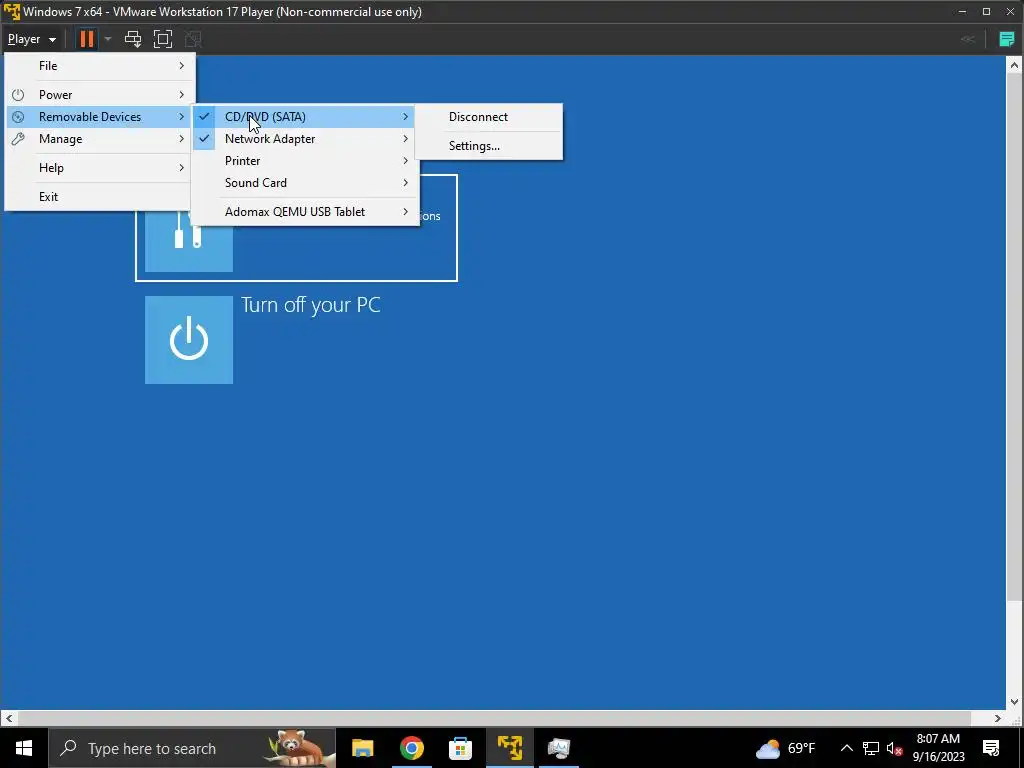The height and width of the screenshot is (768, 1024).
Task: Open the Power submenu
Action: pyautogui.click(x=100, y=95)
